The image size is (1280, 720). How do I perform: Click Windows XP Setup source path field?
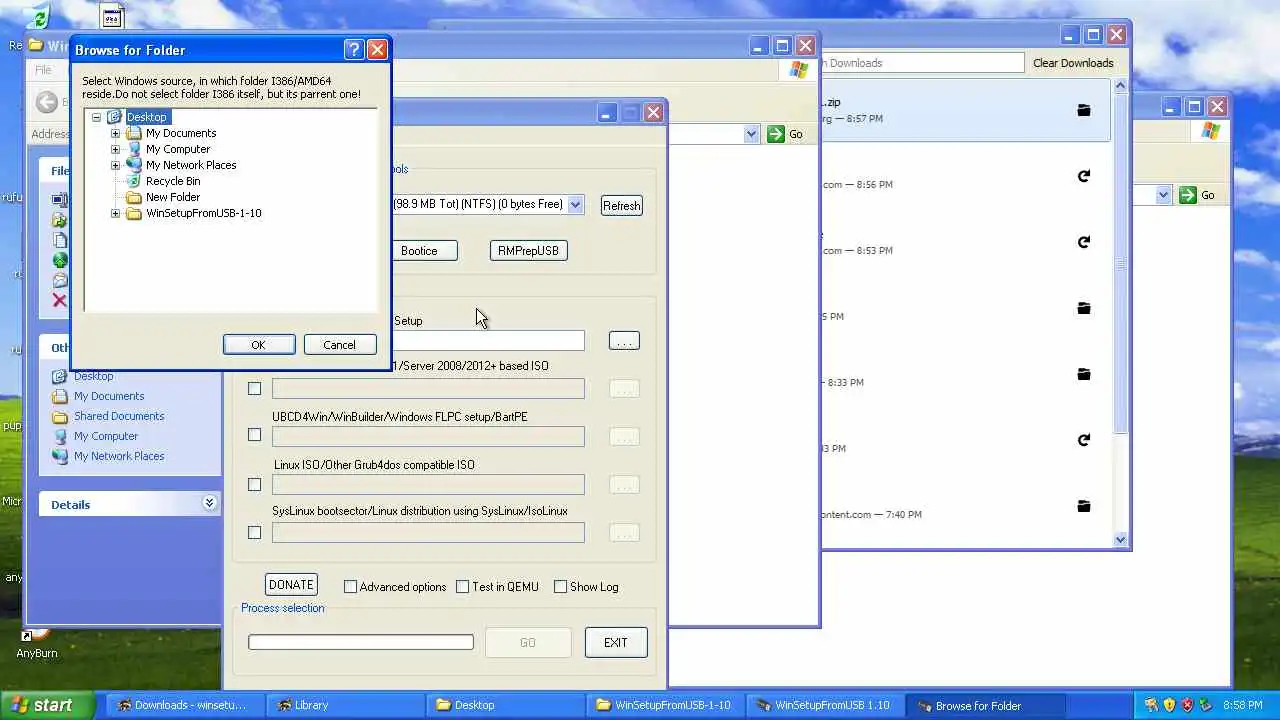(487, 341)
